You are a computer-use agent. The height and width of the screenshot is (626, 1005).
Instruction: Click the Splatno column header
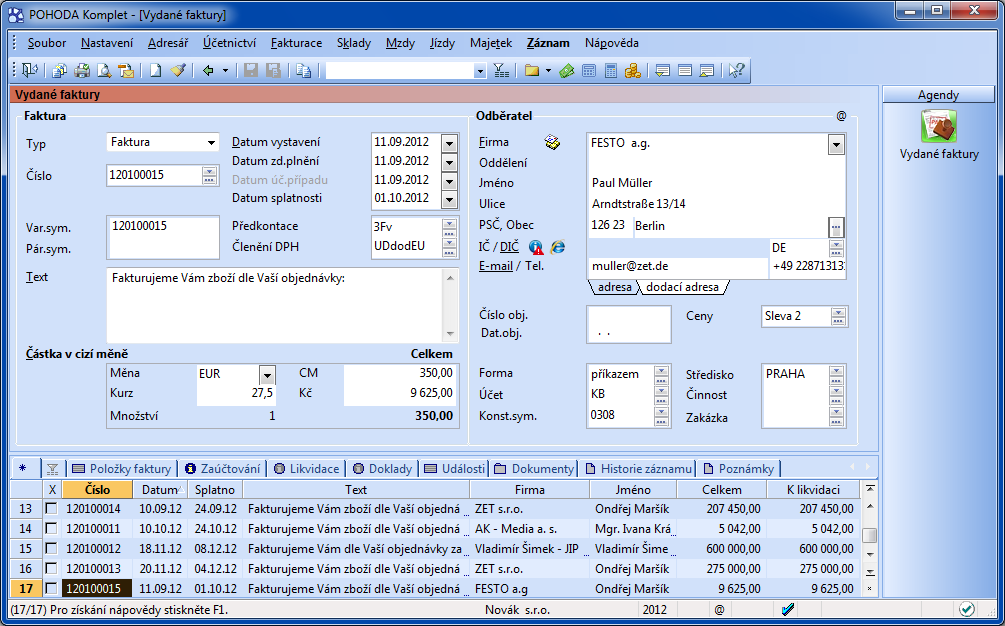click(215, 490)
